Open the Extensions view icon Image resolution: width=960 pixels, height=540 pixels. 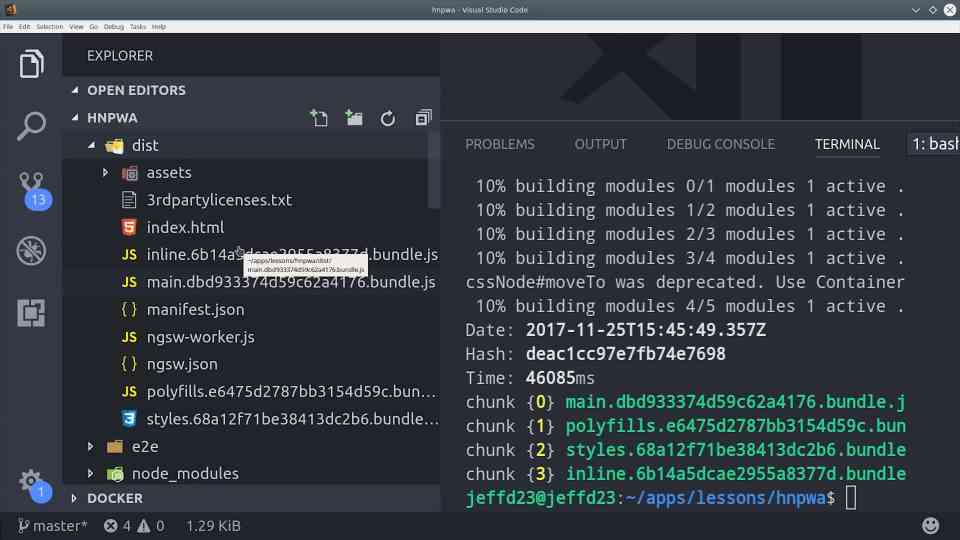(31, 312)
